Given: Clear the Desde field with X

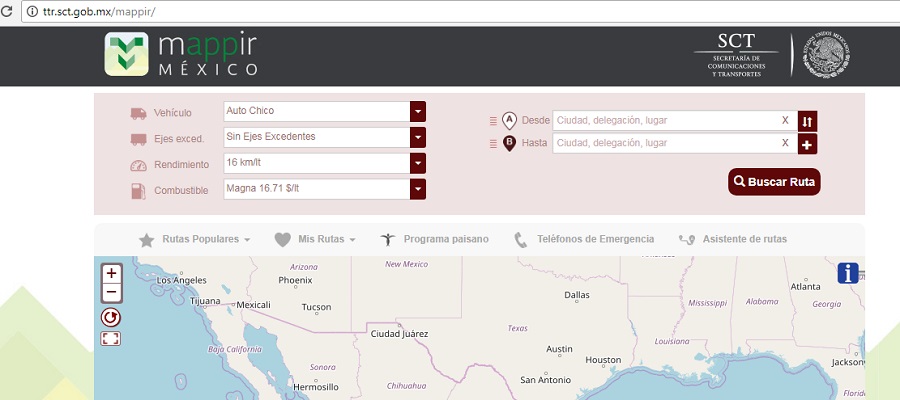Looking at the screenshot, I should [x=785, y=121].
